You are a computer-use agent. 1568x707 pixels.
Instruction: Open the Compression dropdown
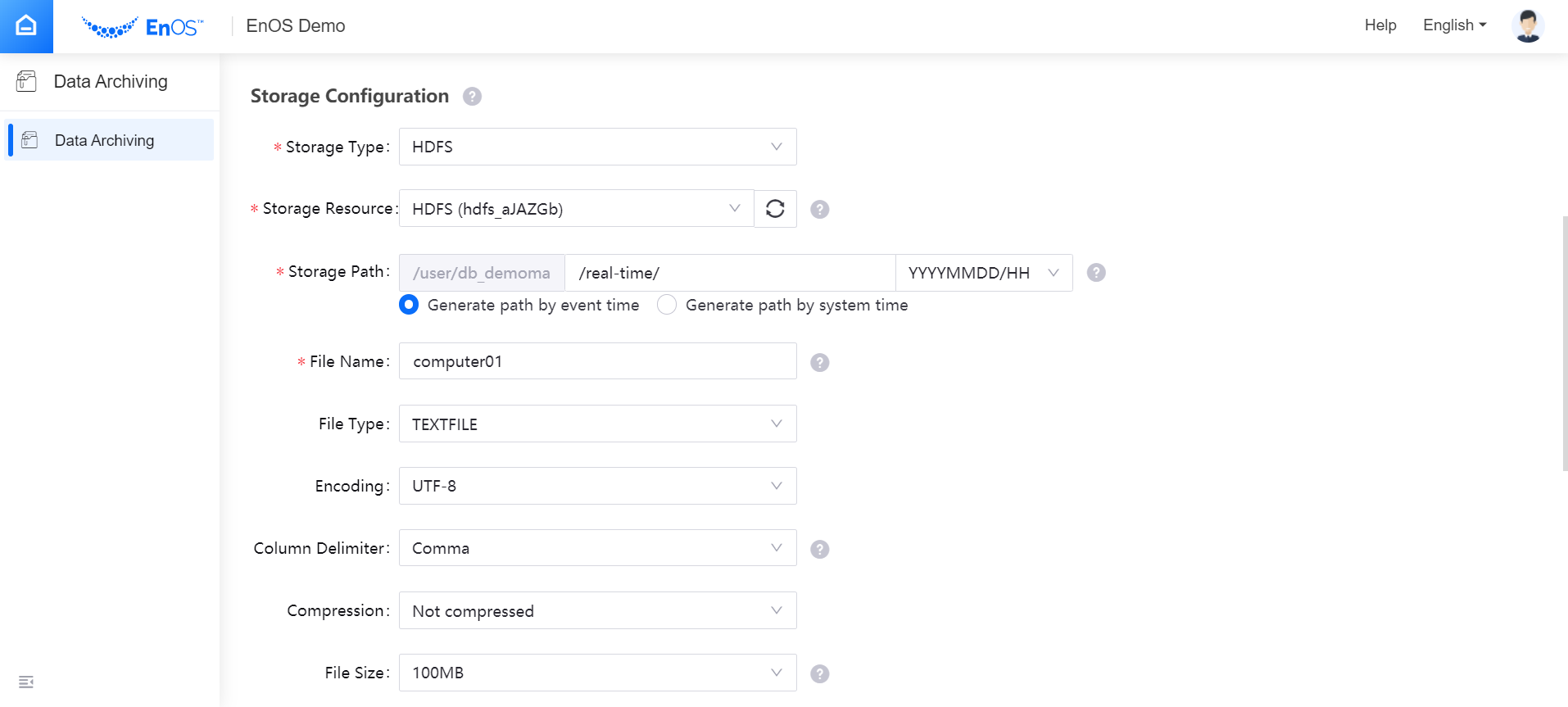[598, 610]
